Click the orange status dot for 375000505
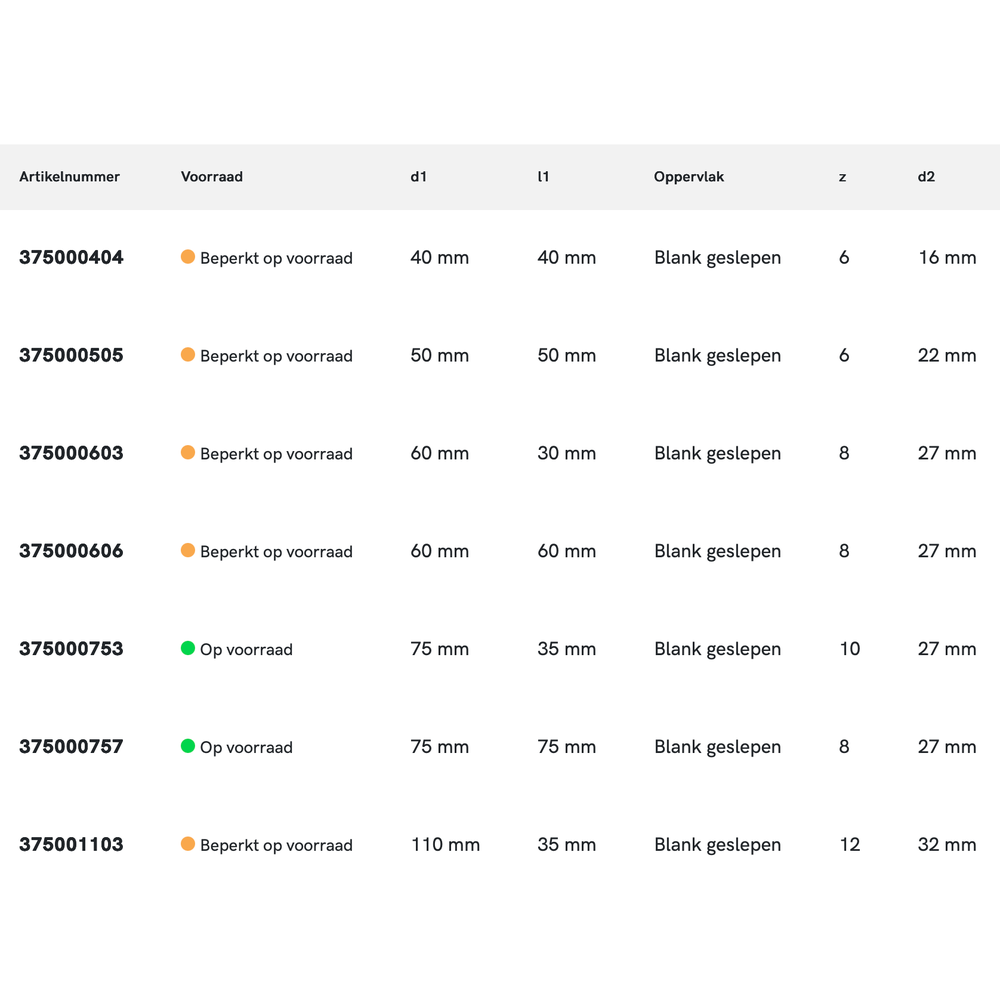This screenshot has width=1000, height=1000. [x=187, y=355]
